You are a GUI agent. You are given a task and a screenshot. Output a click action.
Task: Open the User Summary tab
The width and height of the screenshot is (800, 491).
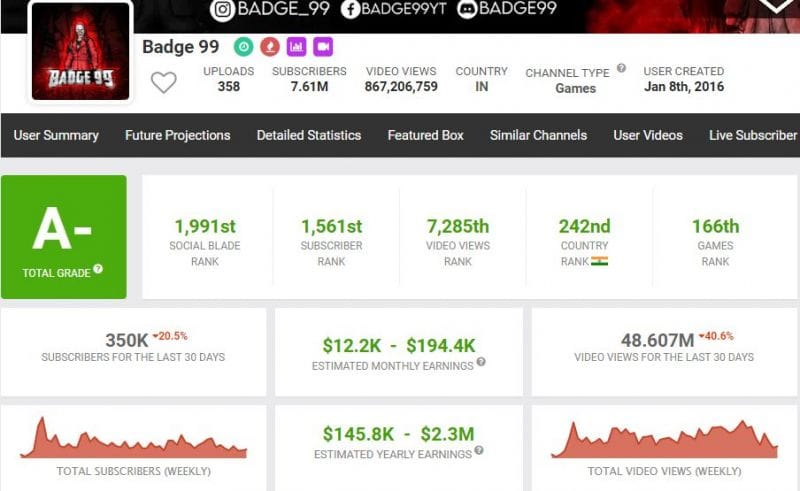tap(56, 135)
